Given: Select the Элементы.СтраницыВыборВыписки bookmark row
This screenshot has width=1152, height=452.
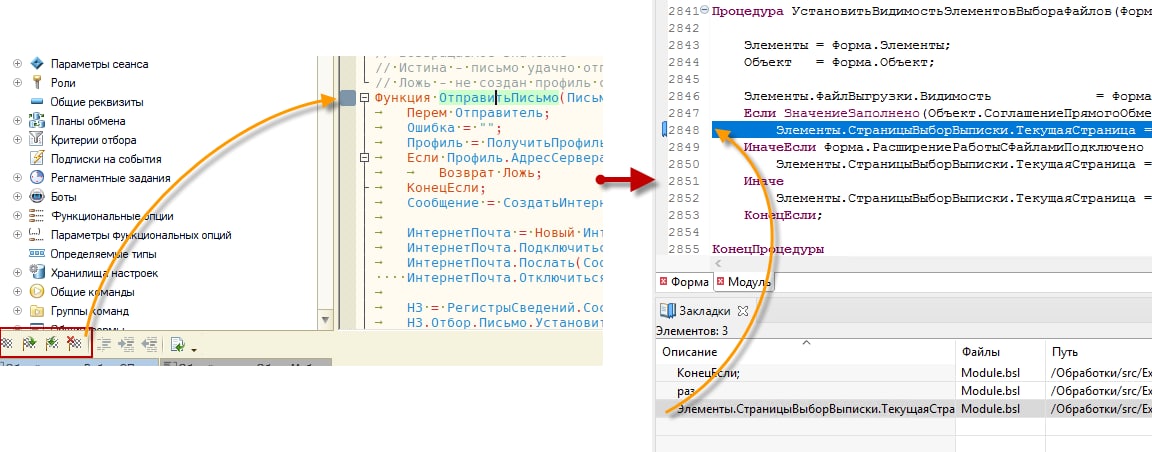Looking at the screenshot, I should point(904,409).
